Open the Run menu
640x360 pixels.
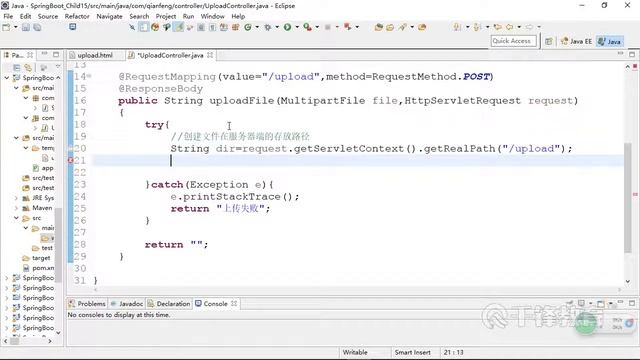pyautogui.click(x=188, y=16)
